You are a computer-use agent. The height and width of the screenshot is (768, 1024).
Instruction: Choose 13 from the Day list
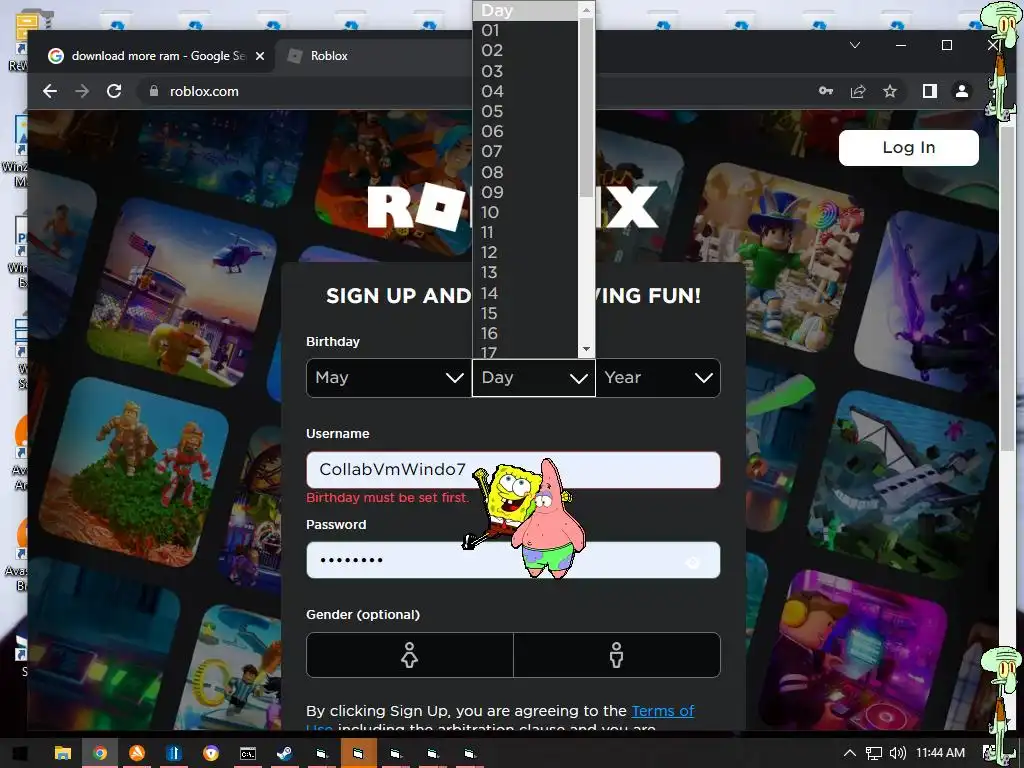coord(526,273)
